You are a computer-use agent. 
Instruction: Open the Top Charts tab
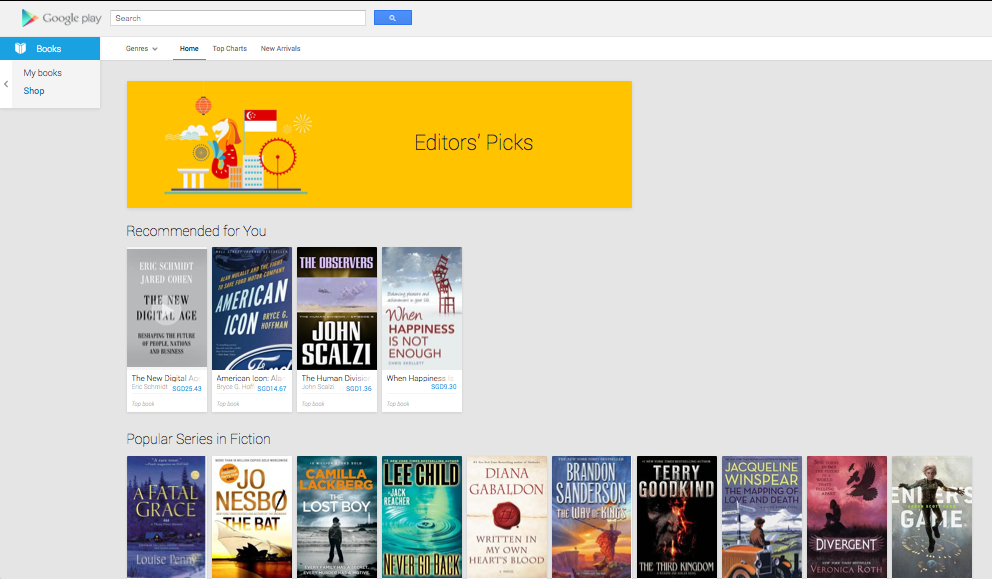pyautogui.click(x=230, y=49)
